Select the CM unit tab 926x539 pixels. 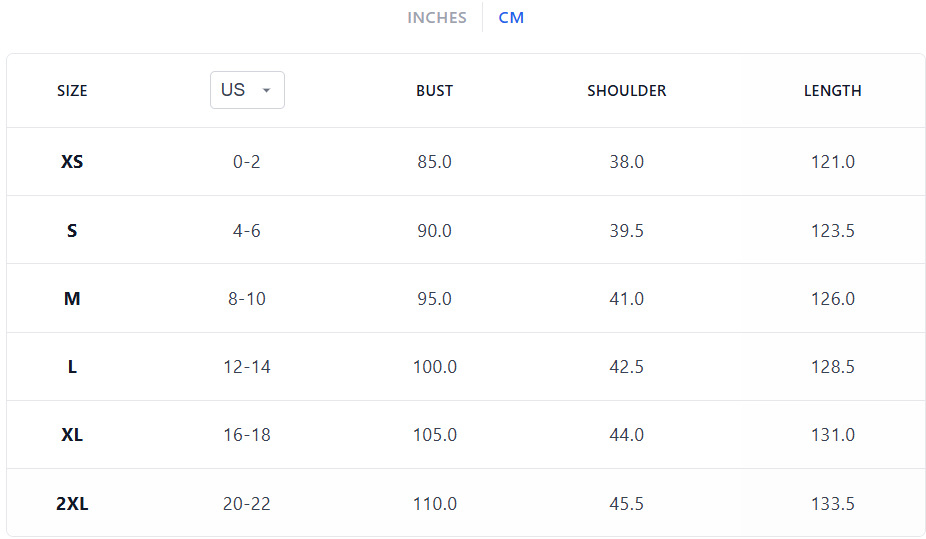511,18
